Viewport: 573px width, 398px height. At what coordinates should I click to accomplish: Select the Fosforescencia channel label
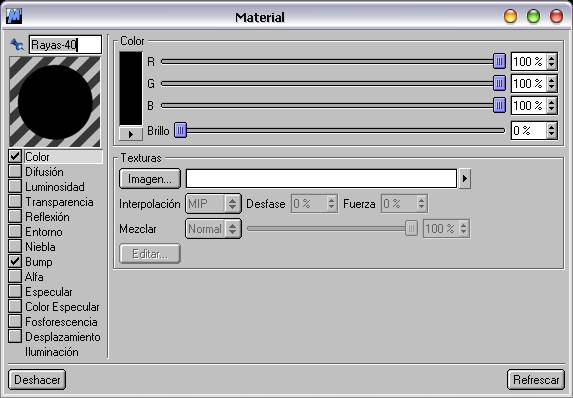tap(61, 322)
